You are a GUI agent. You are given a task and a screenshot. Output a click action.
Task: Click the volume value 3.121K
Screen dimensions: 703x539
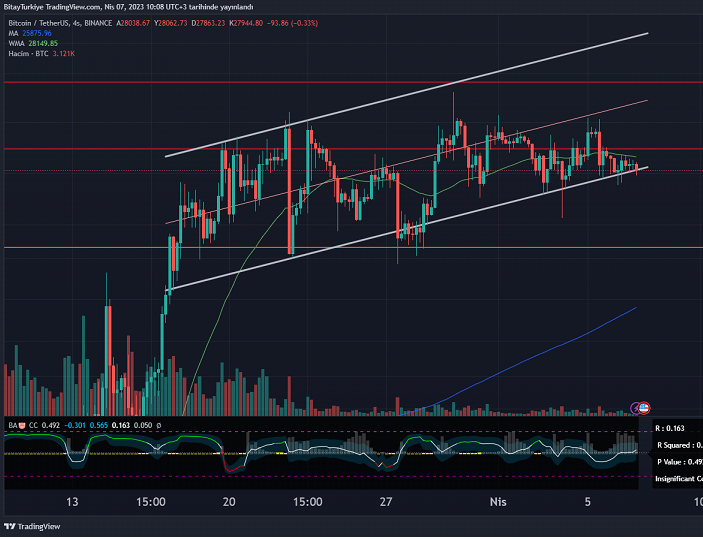click(64, 54)
